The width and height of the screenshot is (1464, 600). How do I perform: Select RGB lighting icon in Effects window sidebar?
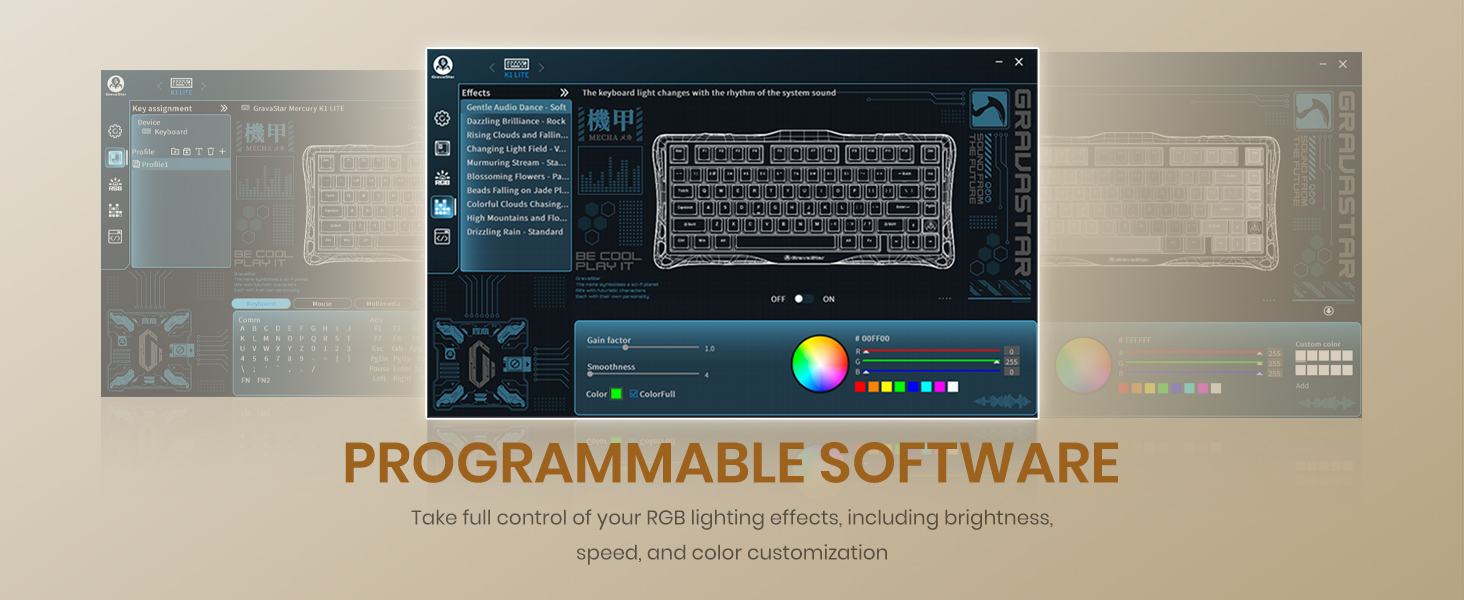click(442, 178)
